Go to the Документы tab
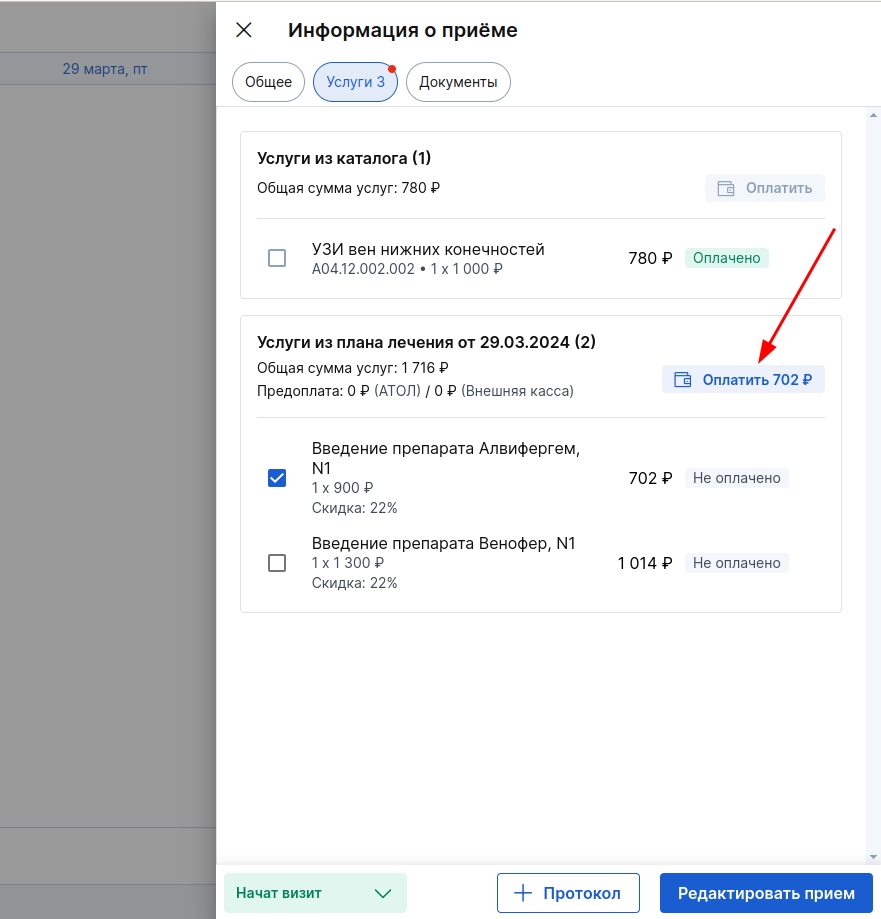 [x=458, y=82]
